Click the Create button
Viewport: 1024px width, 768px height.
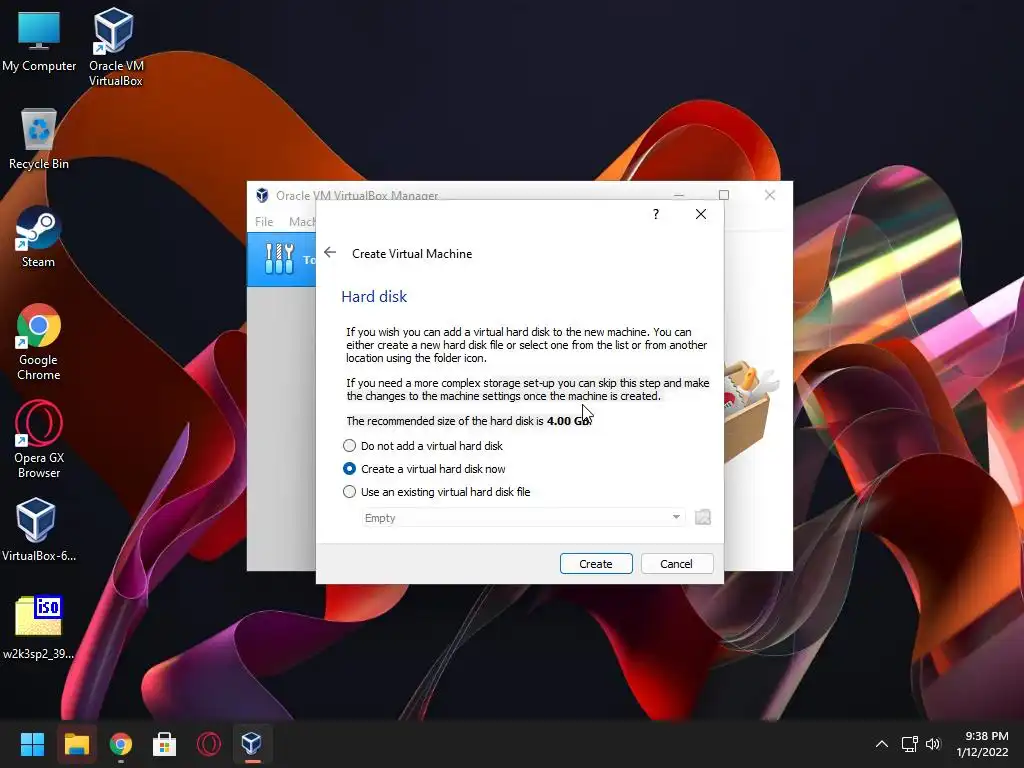pos(596,564)
